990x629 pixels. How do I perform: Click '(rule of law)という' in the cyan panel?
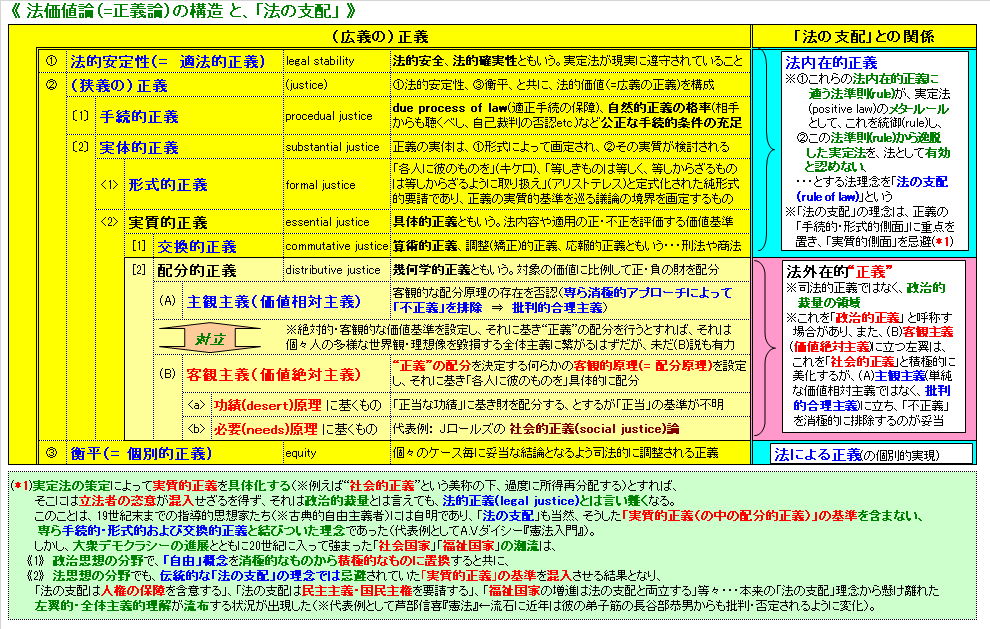(845, 197)
